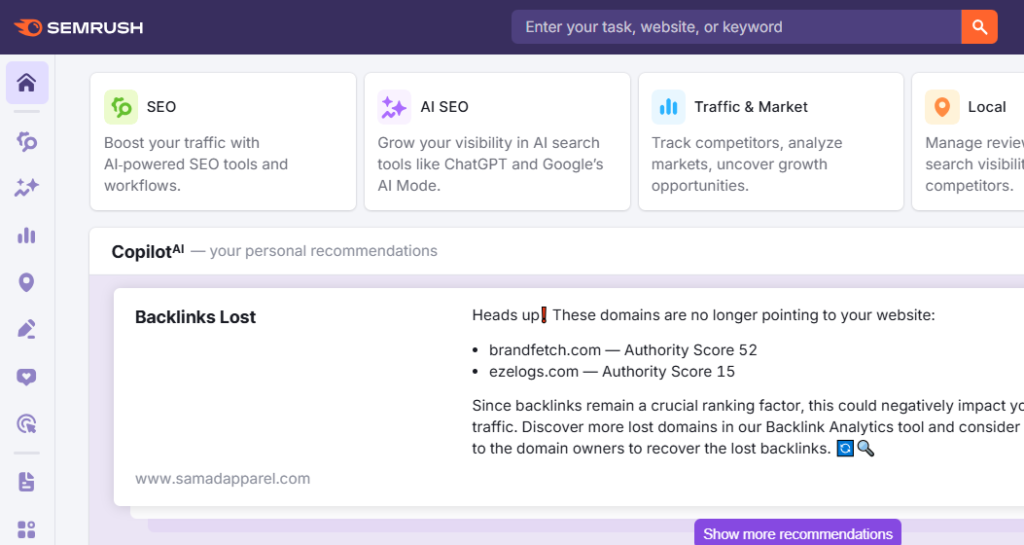Open the SEO toolkit card title
Viewport: 1024px width, 545px height.
tap(161, 107)
